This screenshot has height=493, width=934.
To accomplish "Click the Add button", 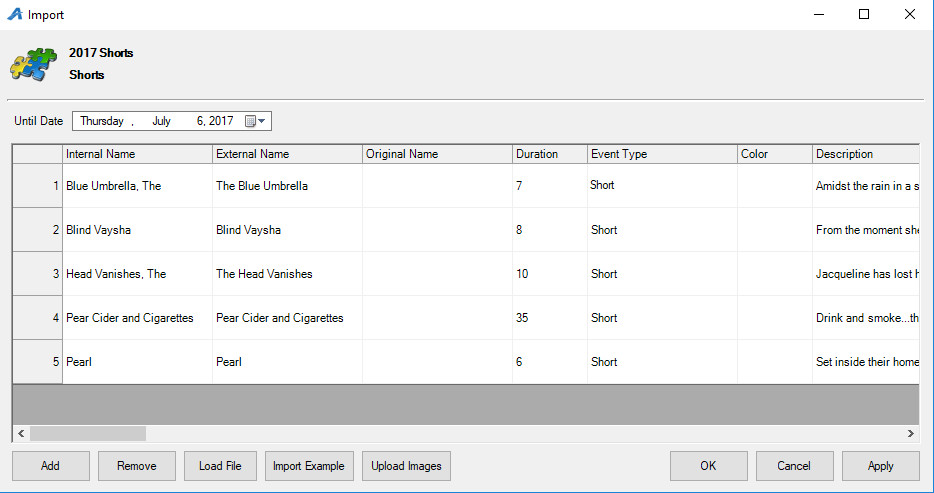I will tap(51, 466).
